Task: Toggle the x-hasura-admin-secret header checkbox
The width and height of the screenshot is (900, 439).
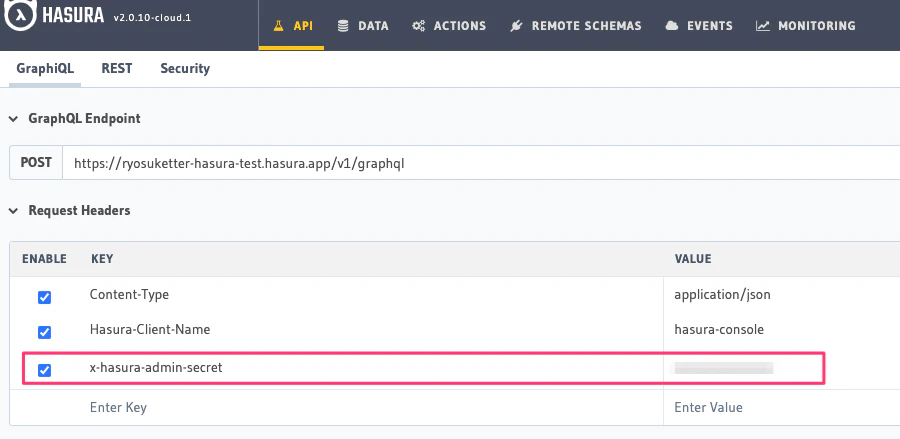Action: (44, 370)
